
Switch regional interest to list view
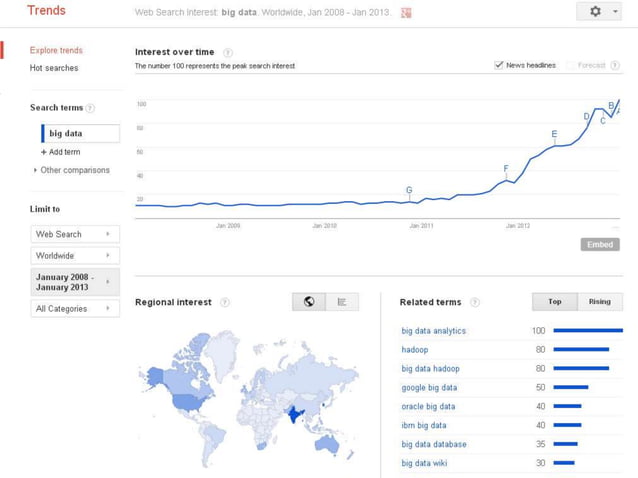[341, 301]
